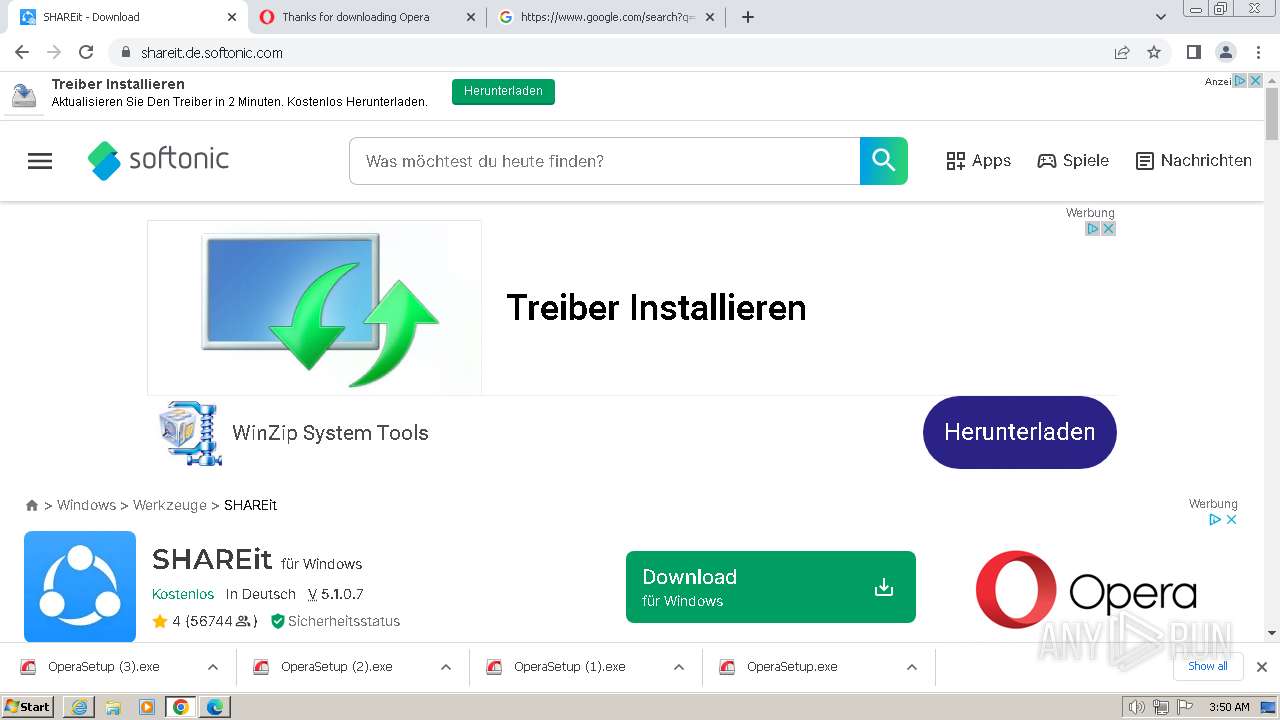Close the Google search tab
The width and height of the screenshot is (1280, 720).
[x=710, y=17]
